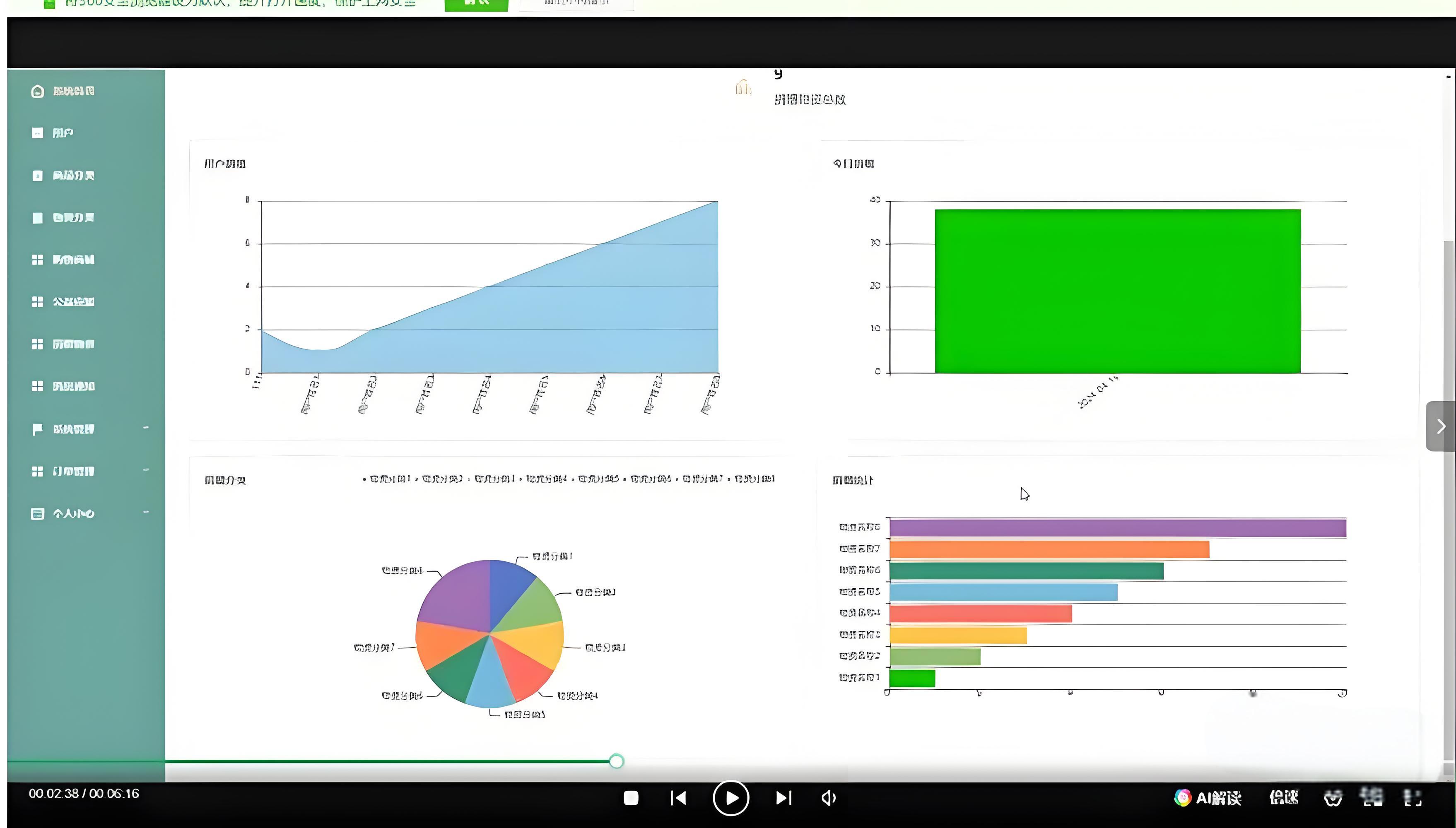Click the orange horizontal bar

point(1049,549)
